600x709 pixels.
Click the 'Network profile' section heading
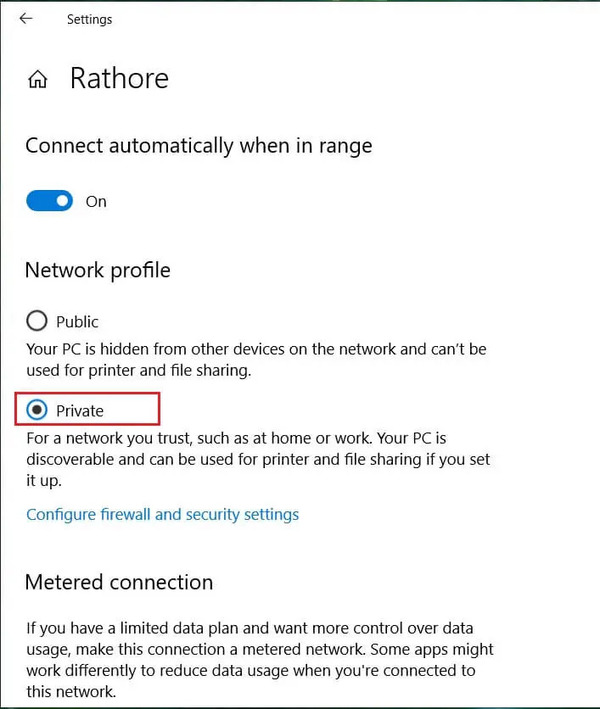click(98, 270)
